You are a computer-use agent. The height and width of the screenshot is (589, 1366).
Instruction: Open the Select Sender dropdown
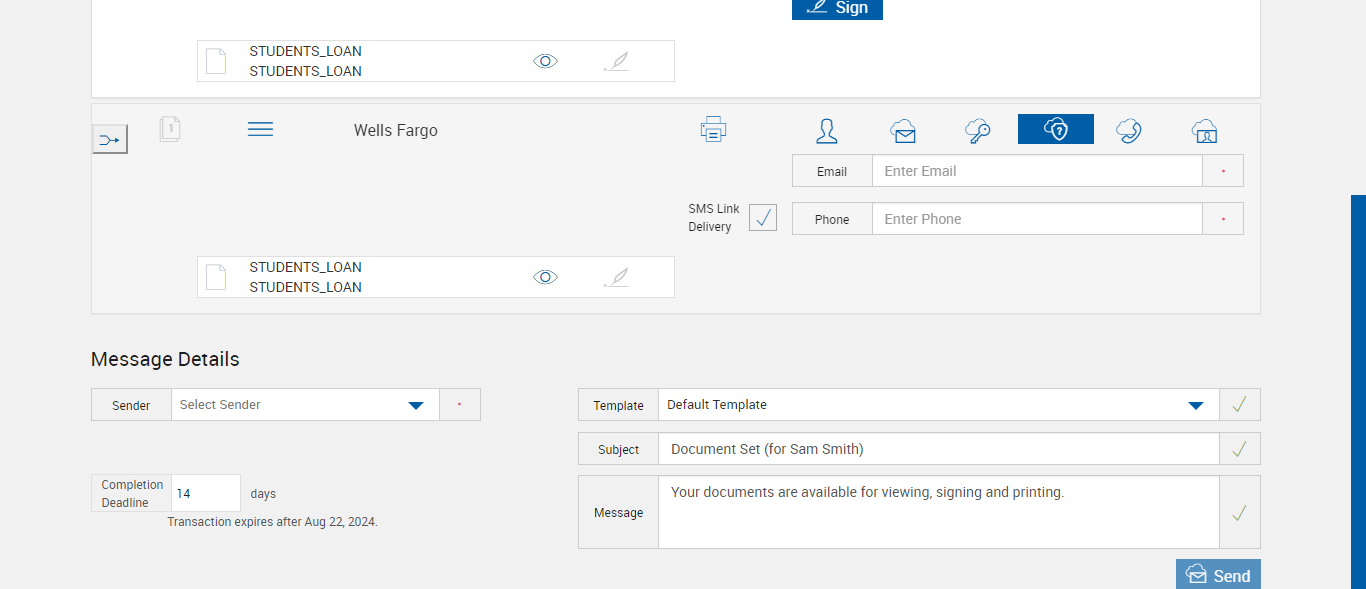click(305, 405)
